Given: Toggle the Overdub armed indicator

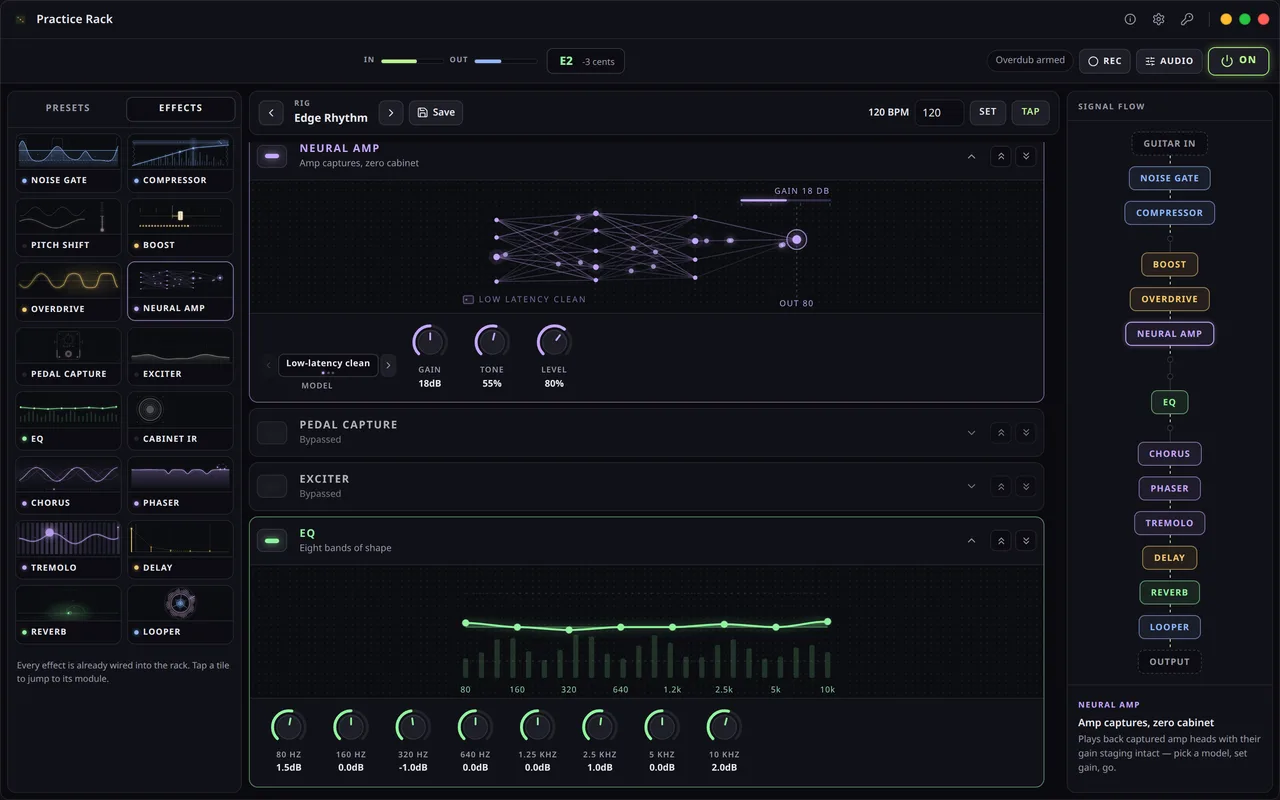Looking at the screenshot, I should tap(1030, 61).
